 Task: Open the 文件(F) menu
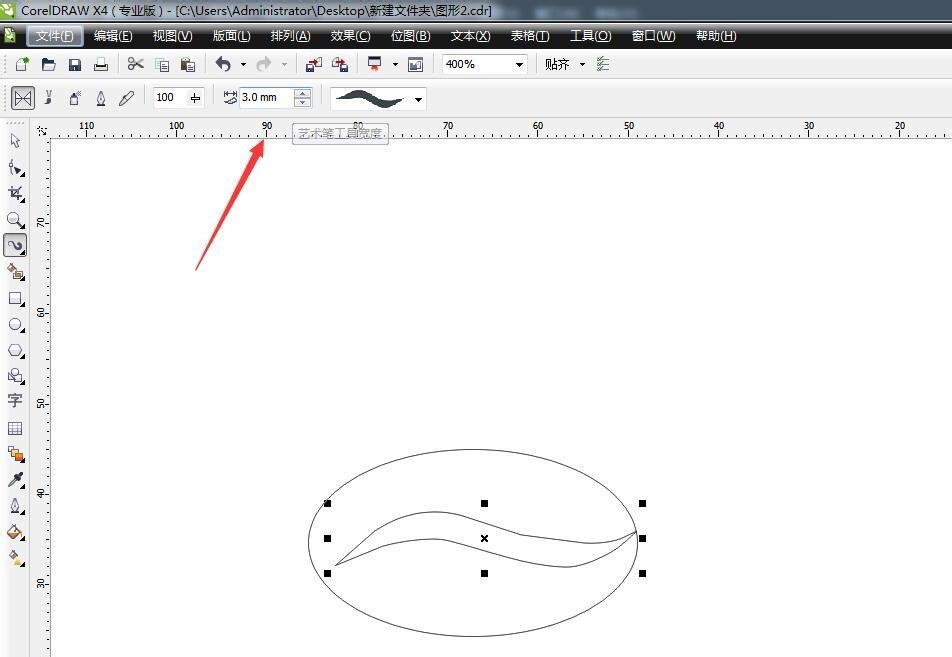click(55, 36)
